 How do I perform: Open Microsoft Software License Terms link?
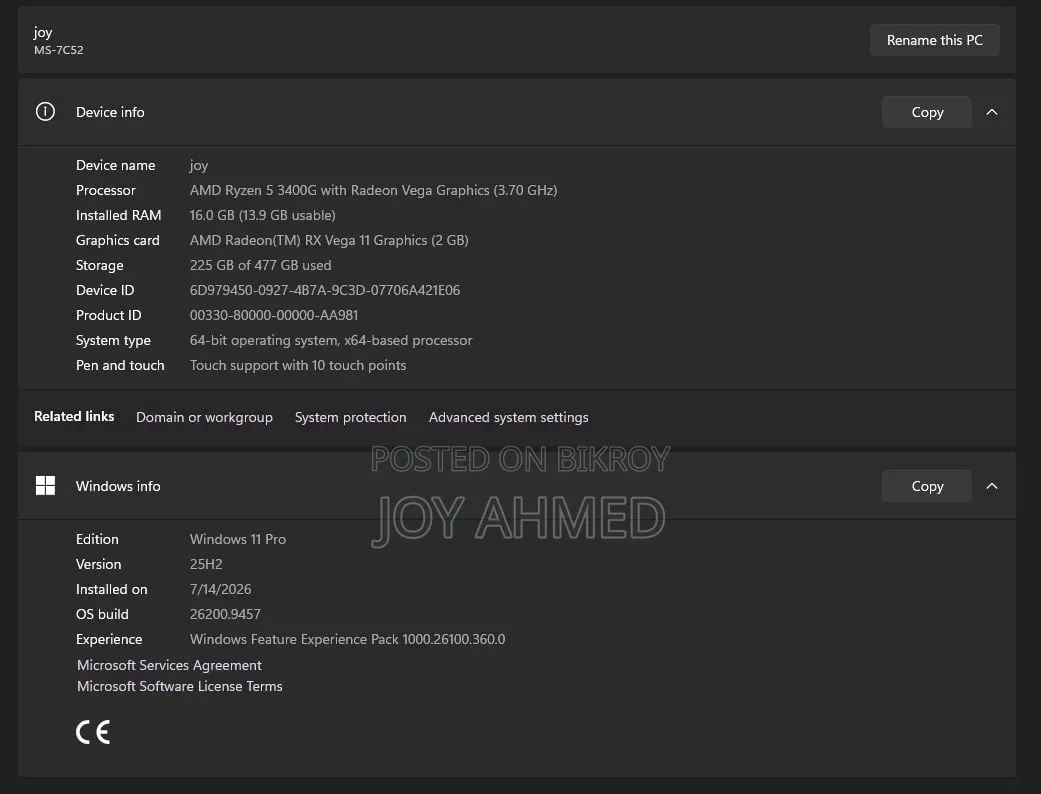[179, 686]
